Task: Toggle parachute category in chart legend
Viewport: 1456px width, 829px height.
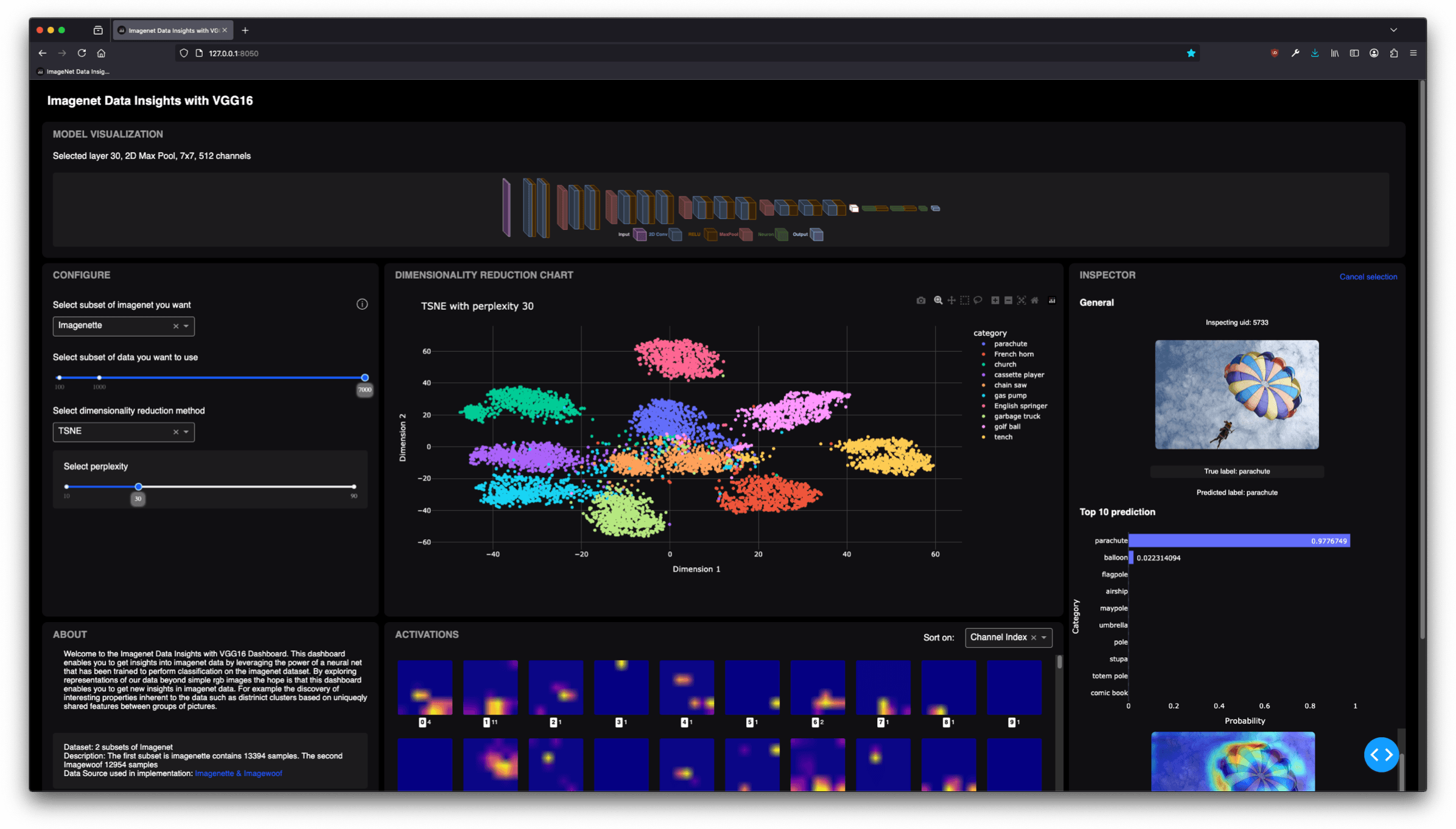Action: pyautogui.click(x=1010, y=344)
